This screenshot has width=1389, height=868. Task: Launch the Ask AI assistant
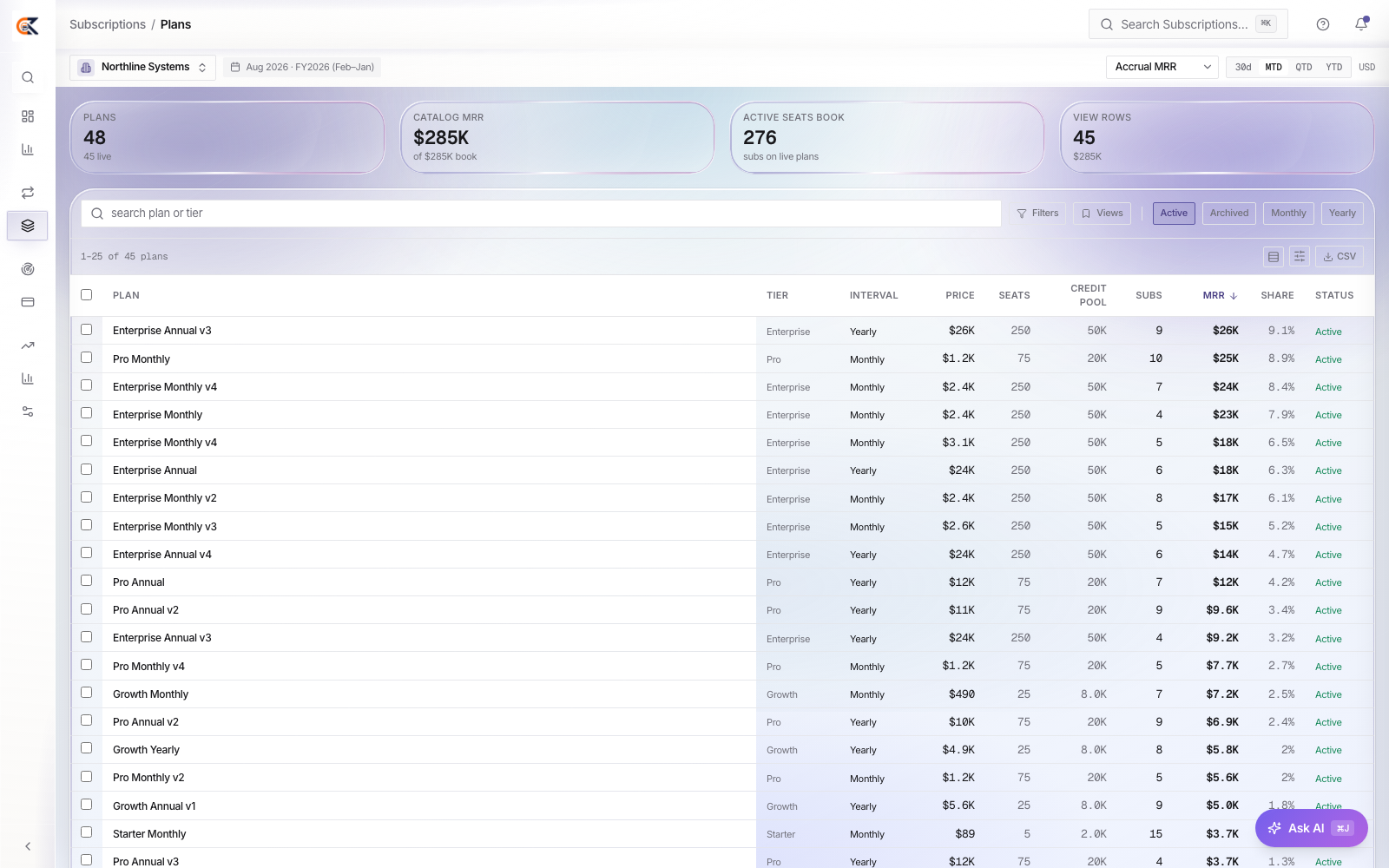[x=1312, y=828]
